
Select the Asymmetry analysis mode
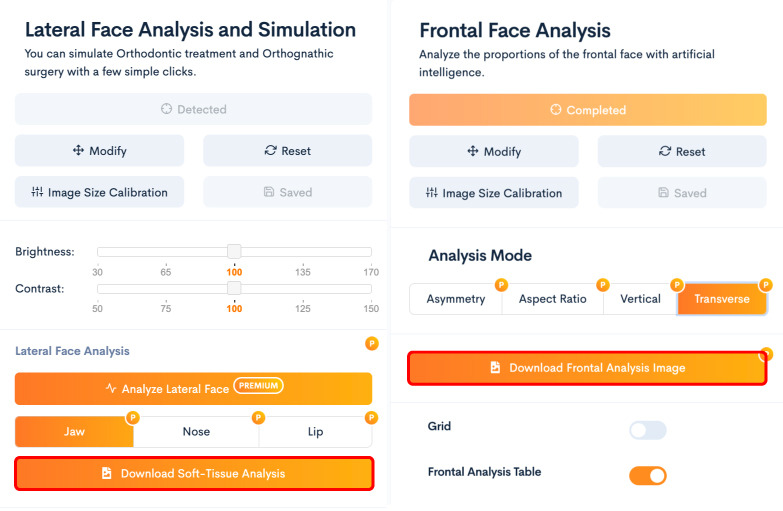pyautogui.click(x=455, y=299)
